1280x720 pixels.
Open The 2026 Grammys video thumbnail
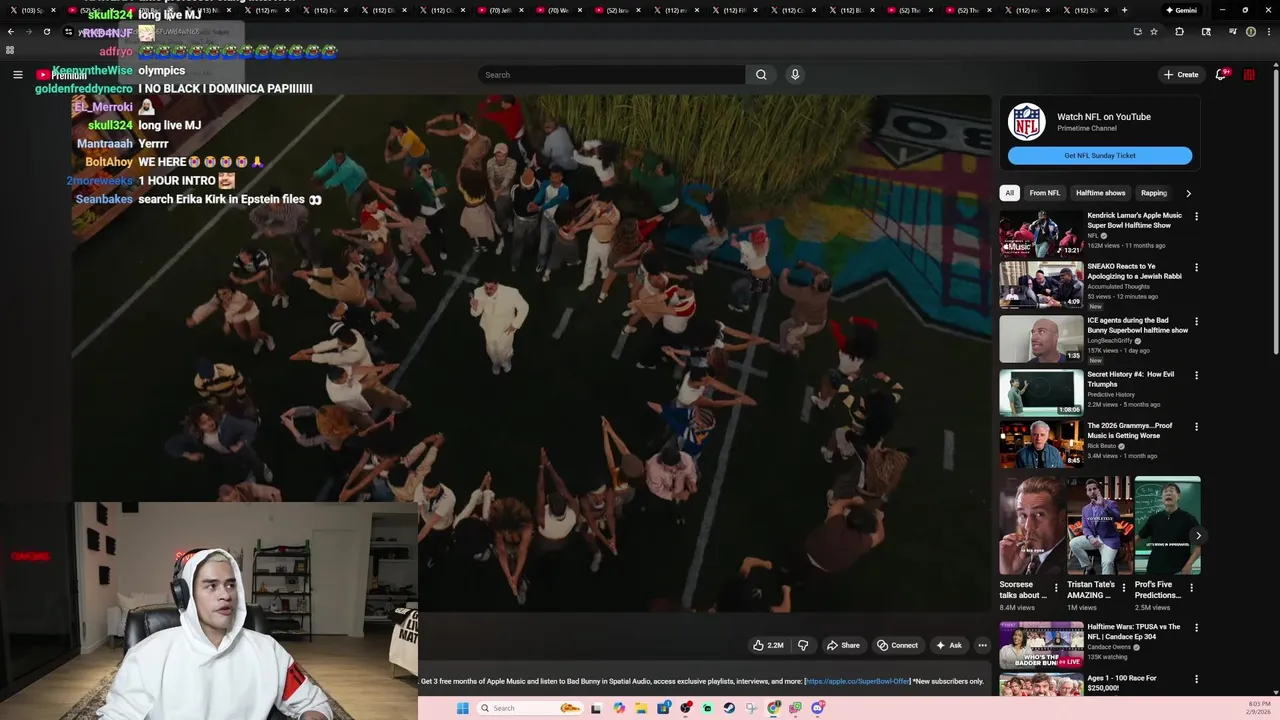pos(1041,444)
